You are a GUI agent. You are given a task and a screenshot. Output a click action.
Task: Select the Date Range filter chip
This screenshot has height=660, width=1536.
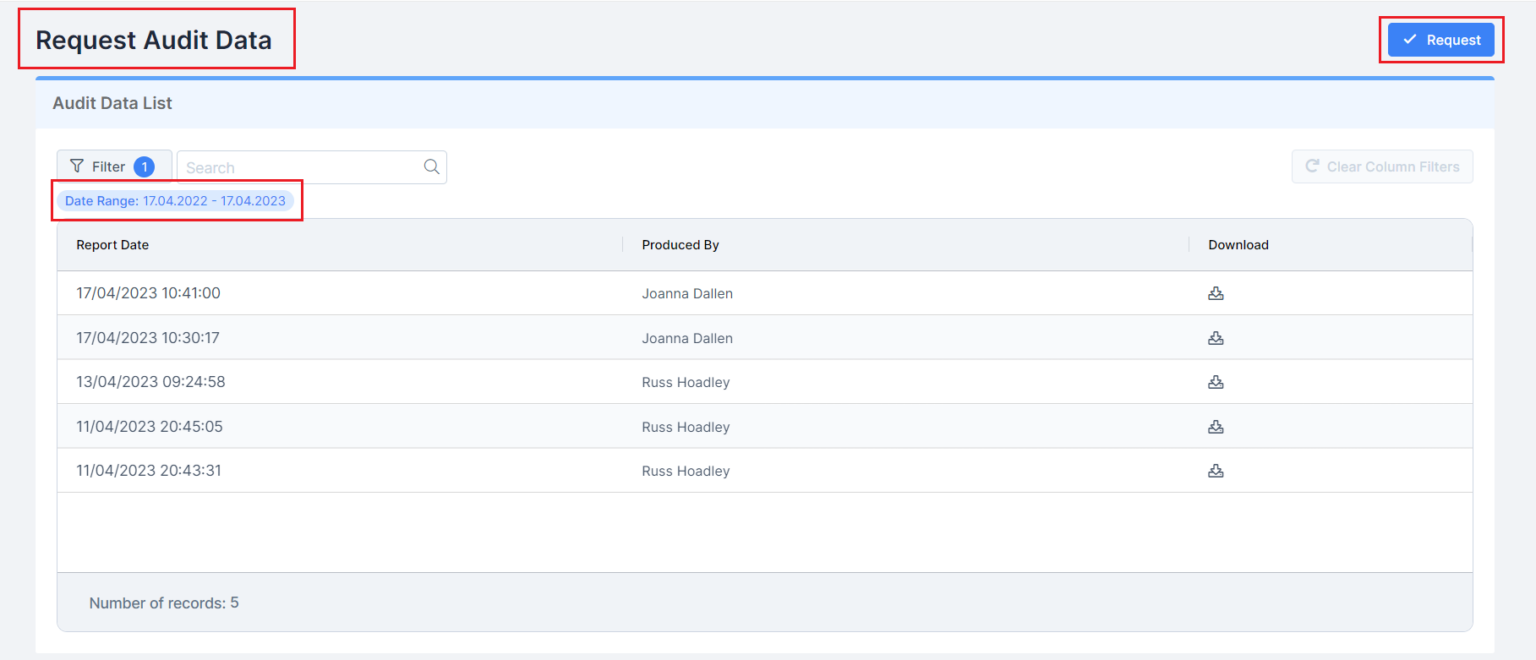177,200
